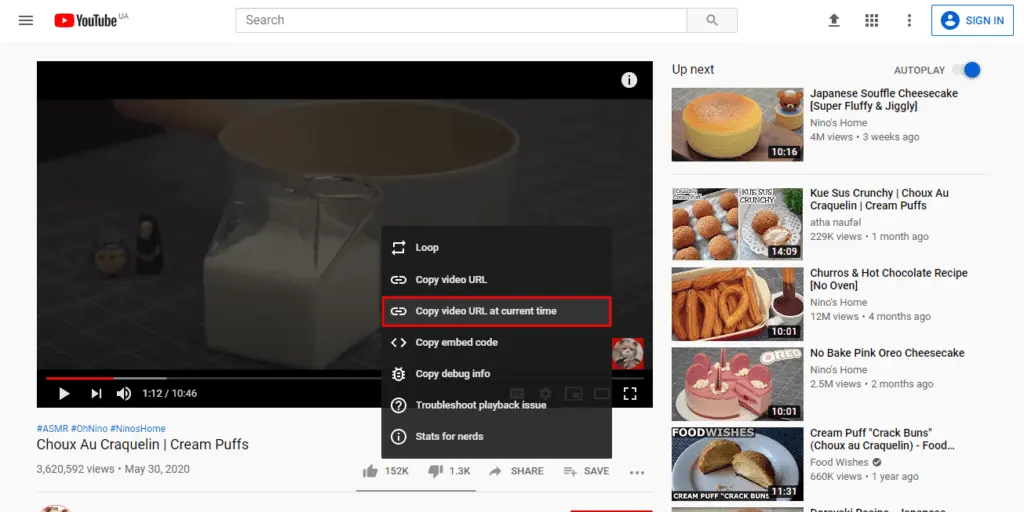
Task: Click the channel watermark in player
Action: tap(628, 353)
